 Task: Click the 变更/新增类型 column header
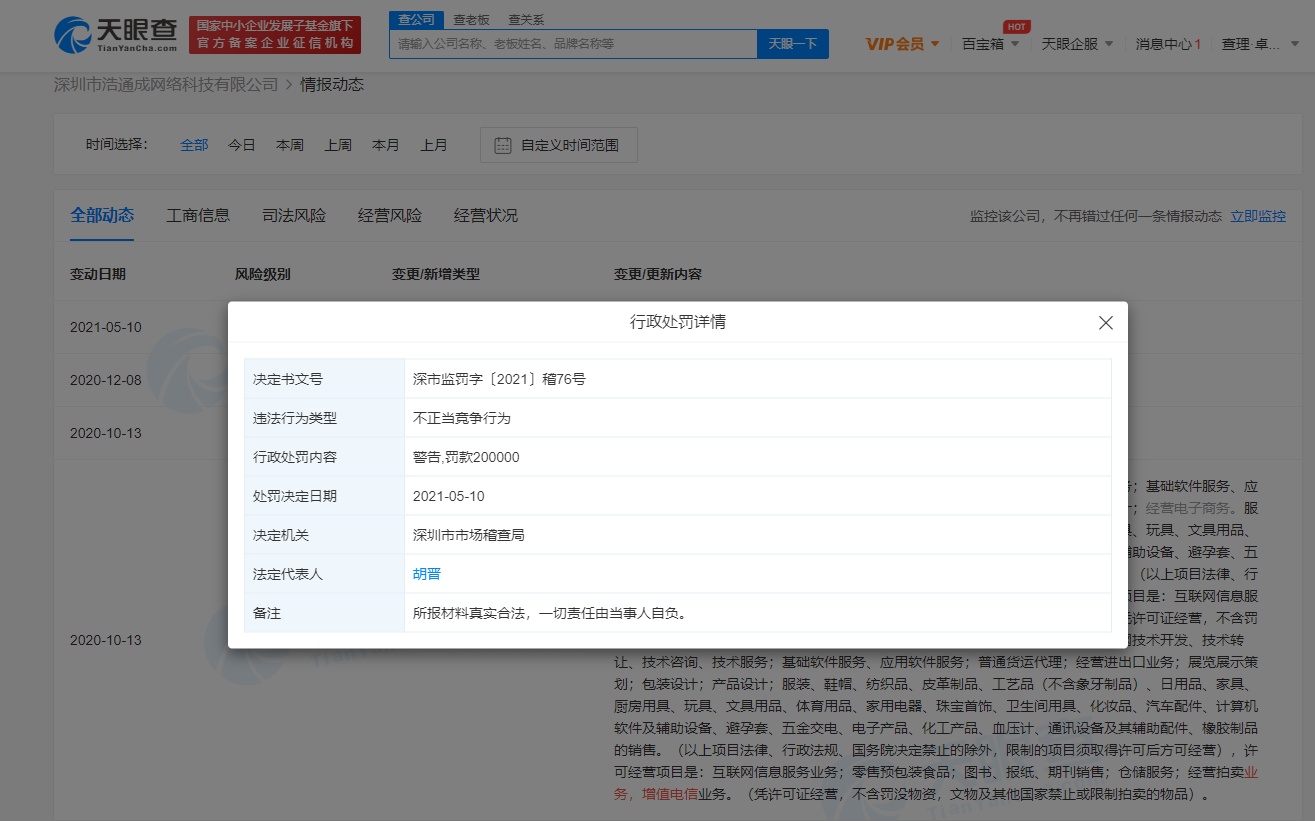coord(436,274)
